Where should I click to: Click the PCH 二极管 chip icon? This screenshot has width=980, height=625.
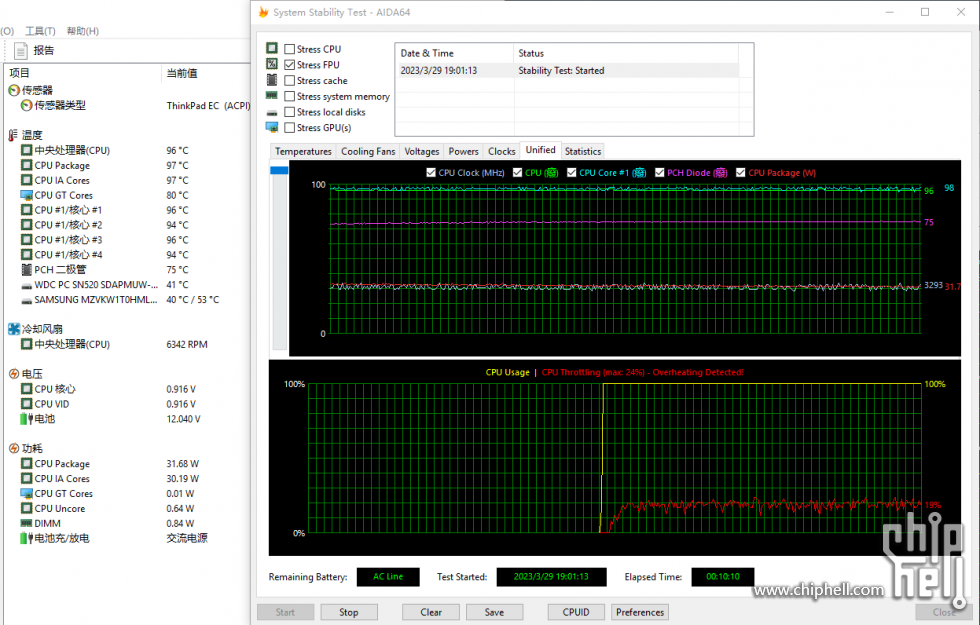pos(26,269)
